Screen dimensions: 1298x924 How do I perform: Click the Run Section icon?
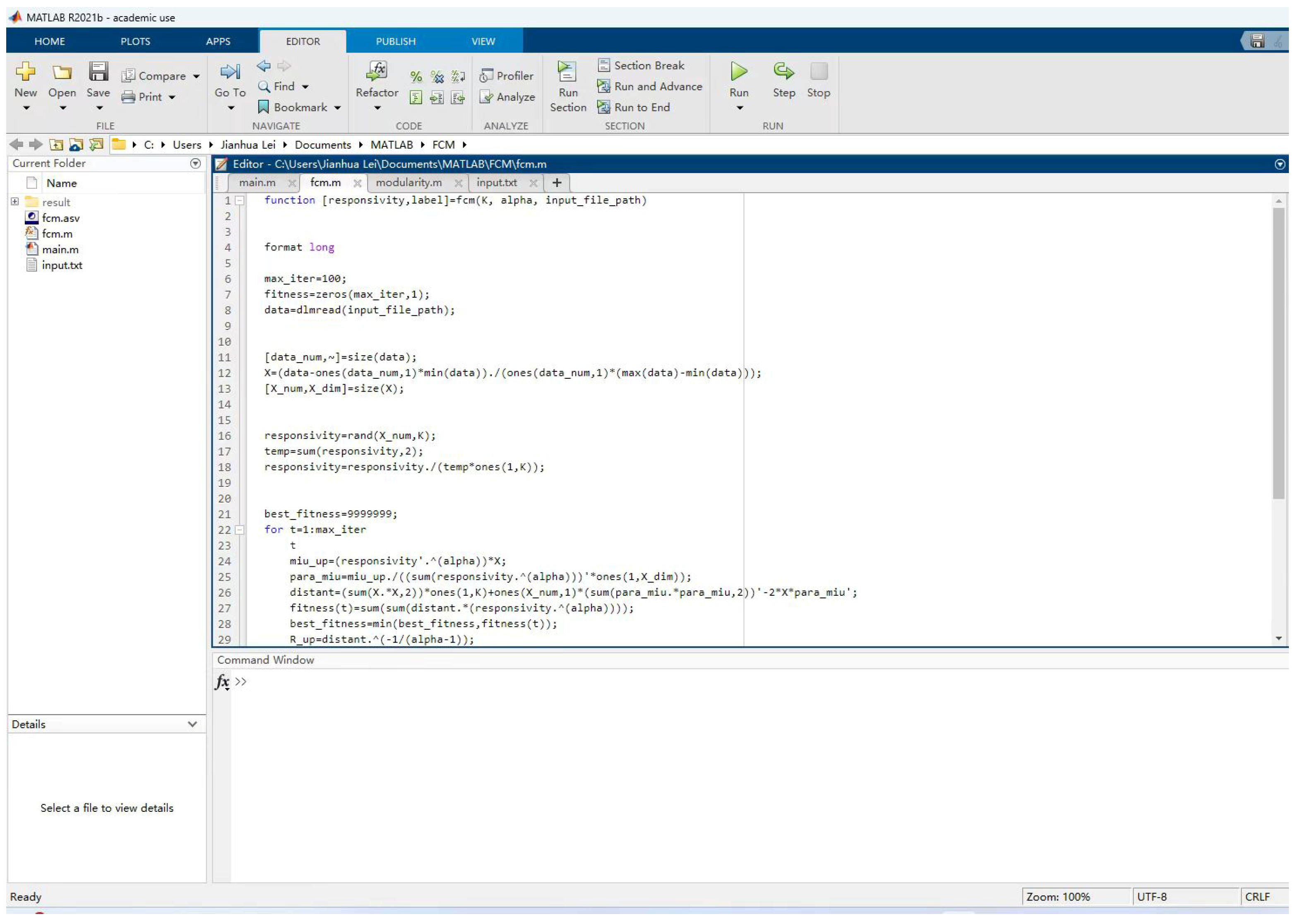tap(567, 72)
